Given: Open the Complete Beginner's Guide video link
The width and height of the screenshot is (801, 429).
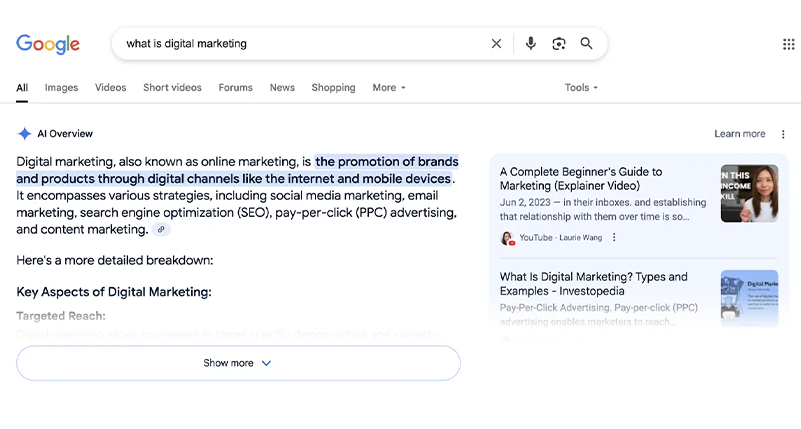Looking at the screenshot, I should [581, 178].
